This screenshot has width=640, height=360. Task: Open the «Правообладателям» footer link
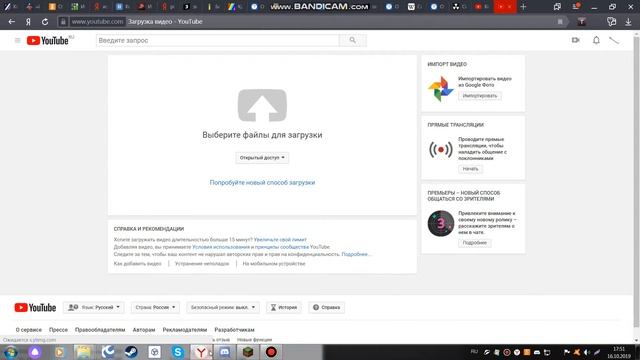click(100, 330)
